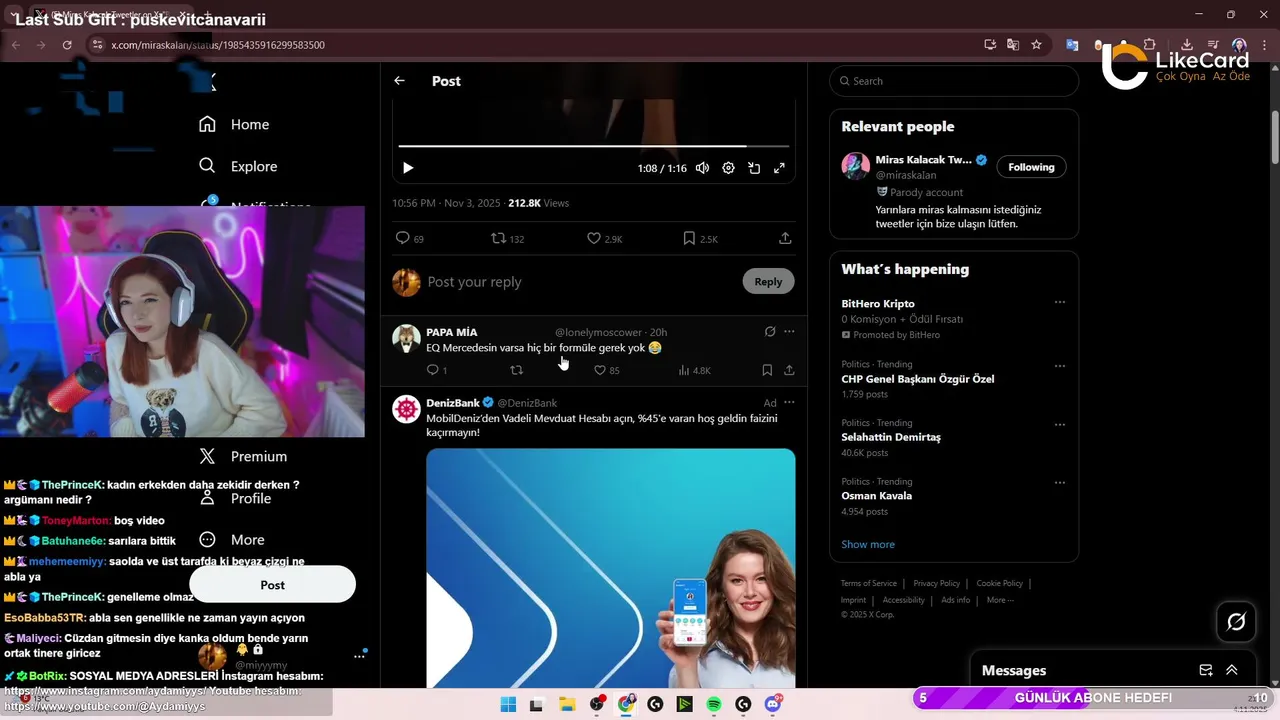Open File Explorer from the taskbar

567,704
